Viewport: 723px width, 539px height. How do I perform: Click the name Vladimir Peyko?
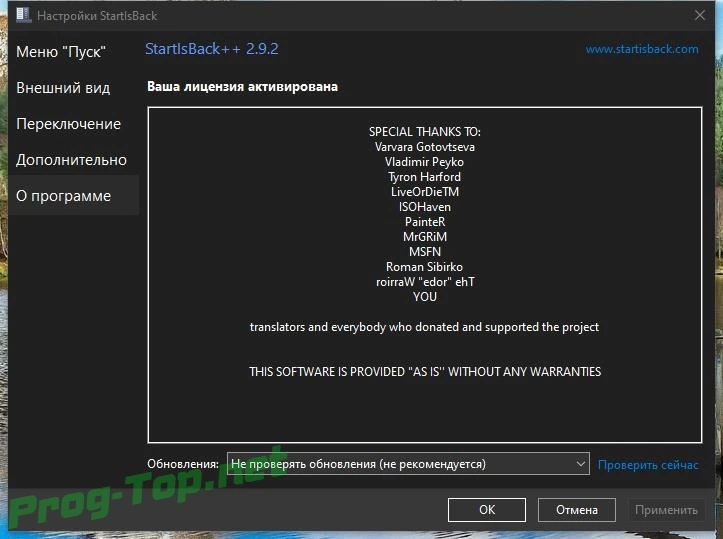pyautogui.click(x=425, y=162)
